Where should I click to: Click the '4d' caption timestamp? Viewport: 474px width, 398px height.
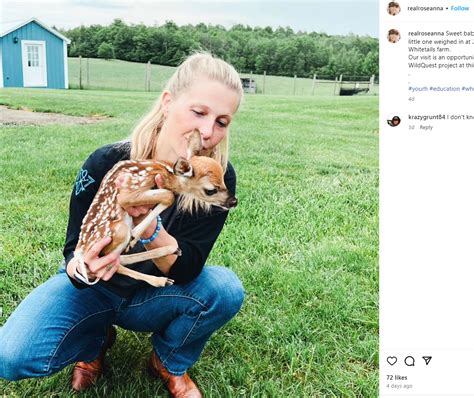411,99
